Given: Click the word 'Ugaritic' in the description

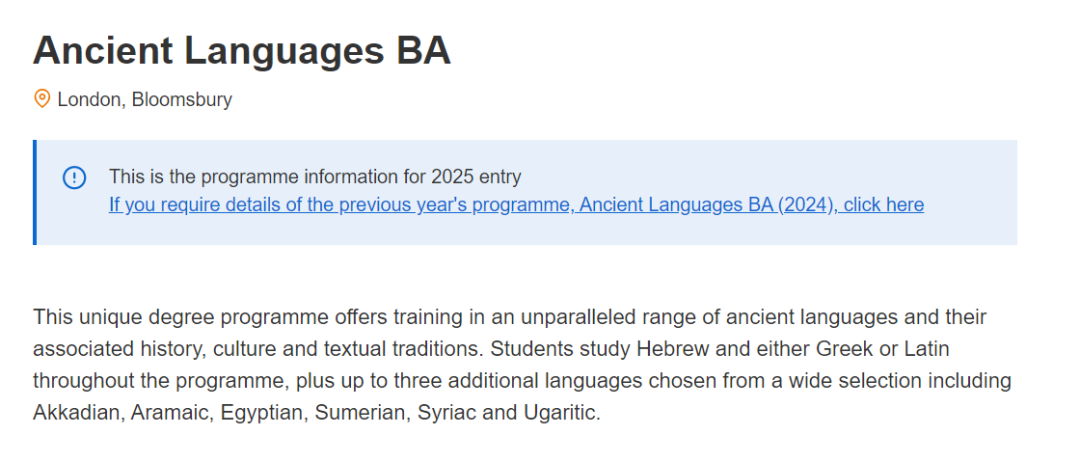Looking at the screenshot, I should click(559, 413).
